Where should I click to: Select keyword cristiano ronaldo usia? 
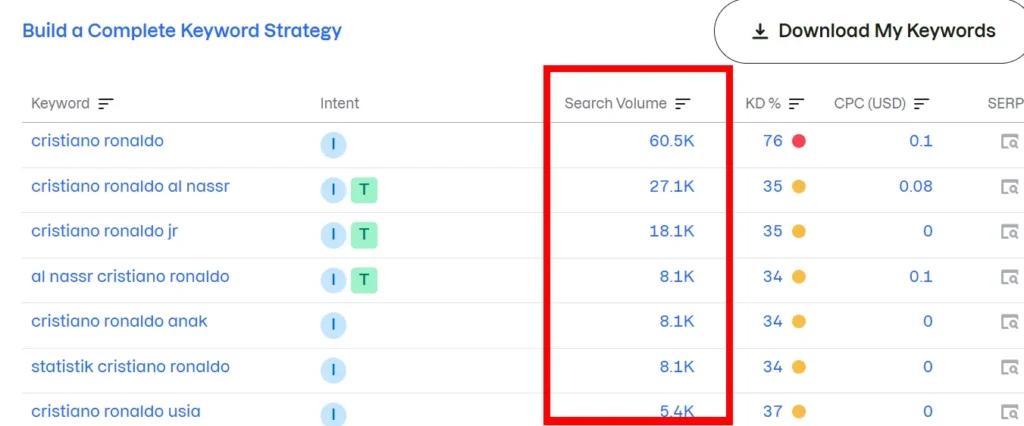(116, 412)
